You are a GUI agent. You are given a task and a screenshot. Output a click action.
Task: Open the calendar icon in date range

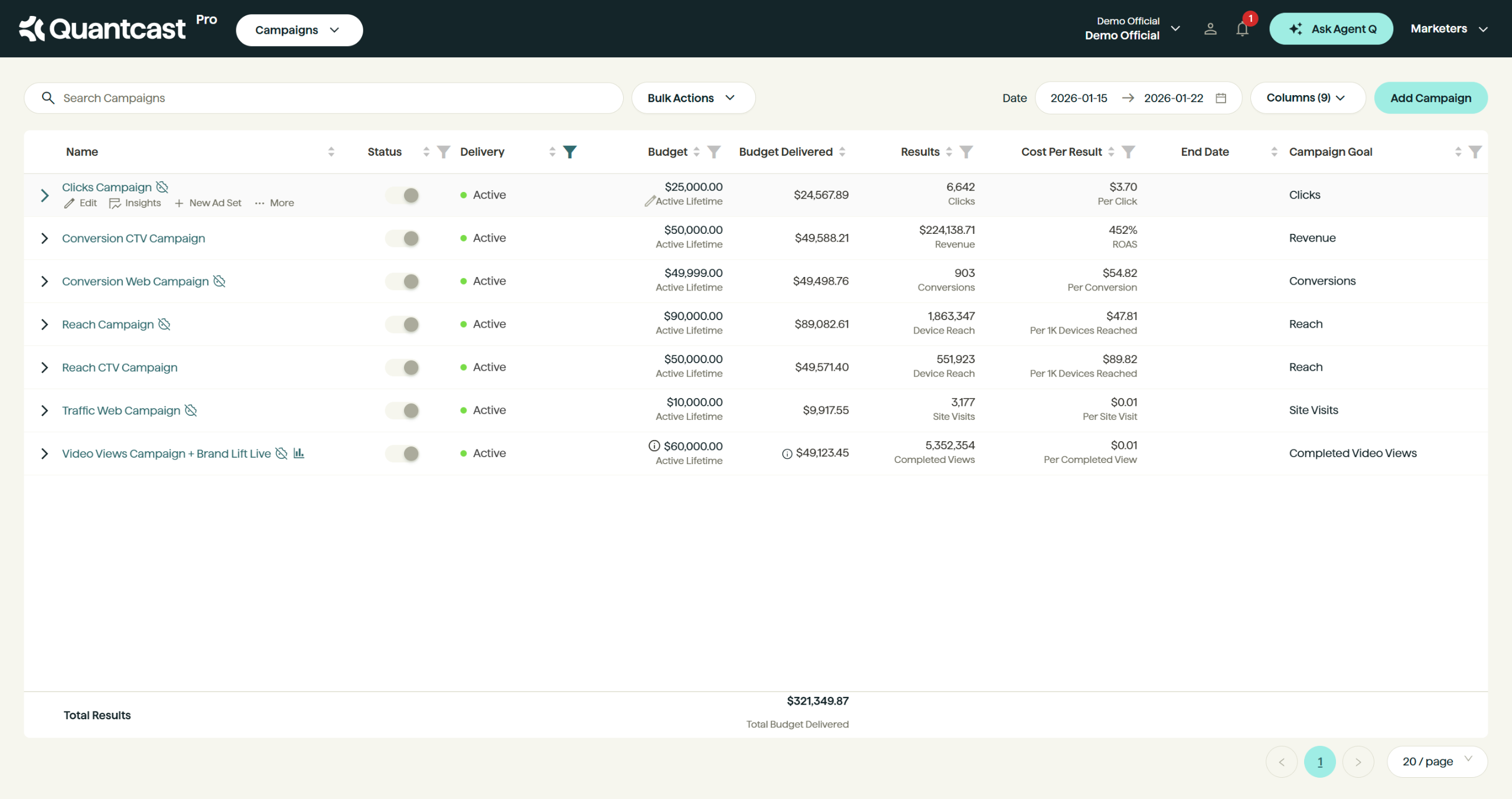click(1221, 98)
